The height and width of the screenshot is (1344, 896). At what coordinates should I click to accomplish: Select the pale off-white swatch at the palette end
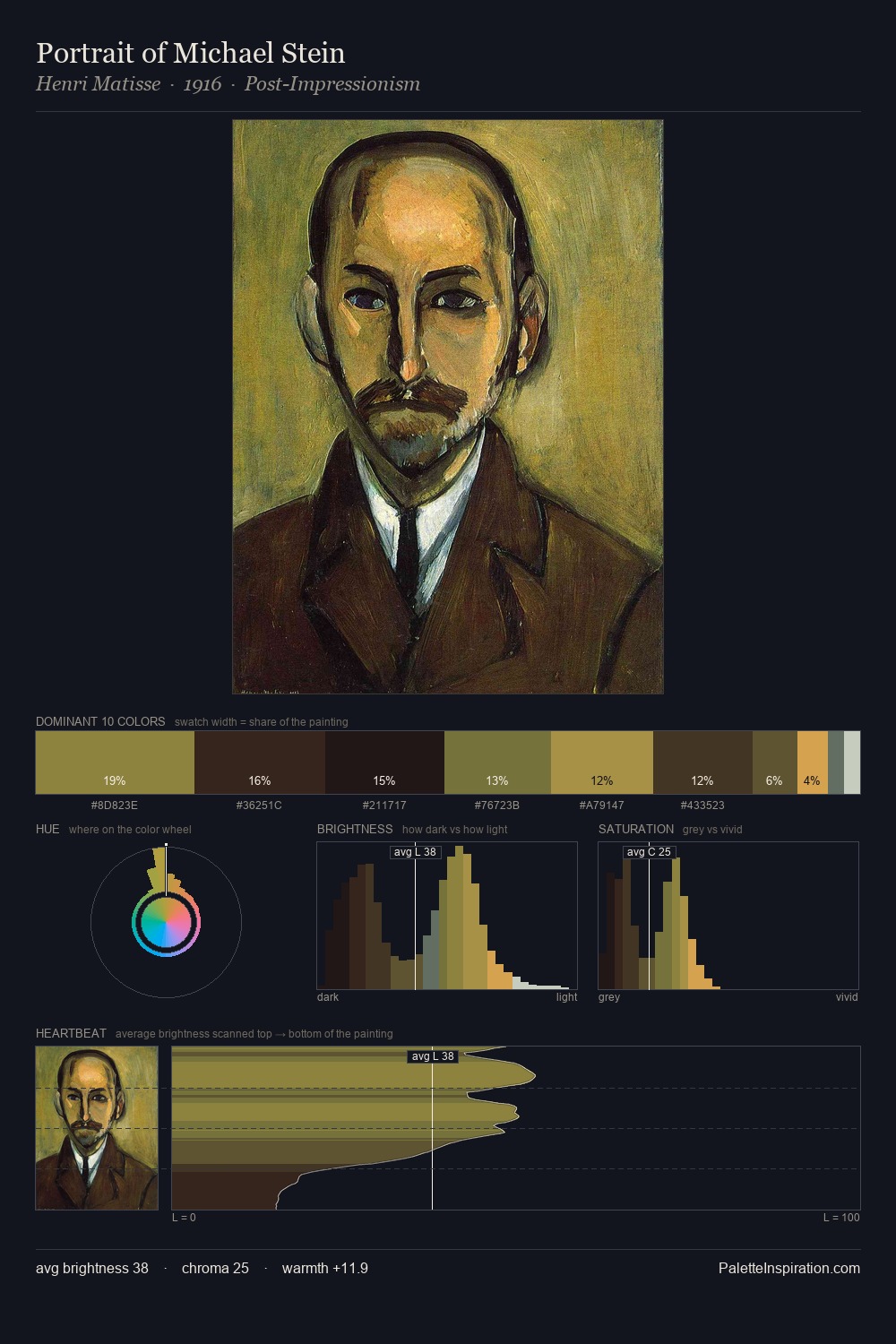(x=852, y=762)
